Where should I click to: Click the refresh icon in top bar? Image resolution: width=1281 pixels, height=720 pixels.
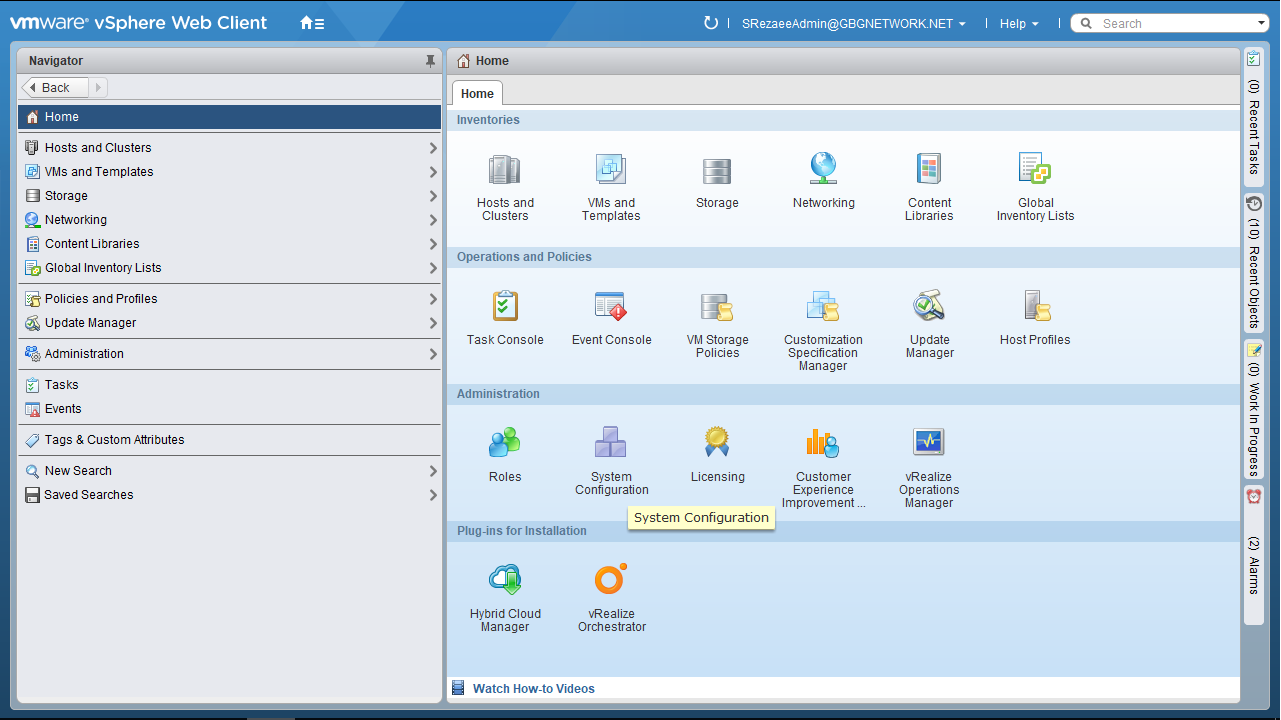click(711, 23)
